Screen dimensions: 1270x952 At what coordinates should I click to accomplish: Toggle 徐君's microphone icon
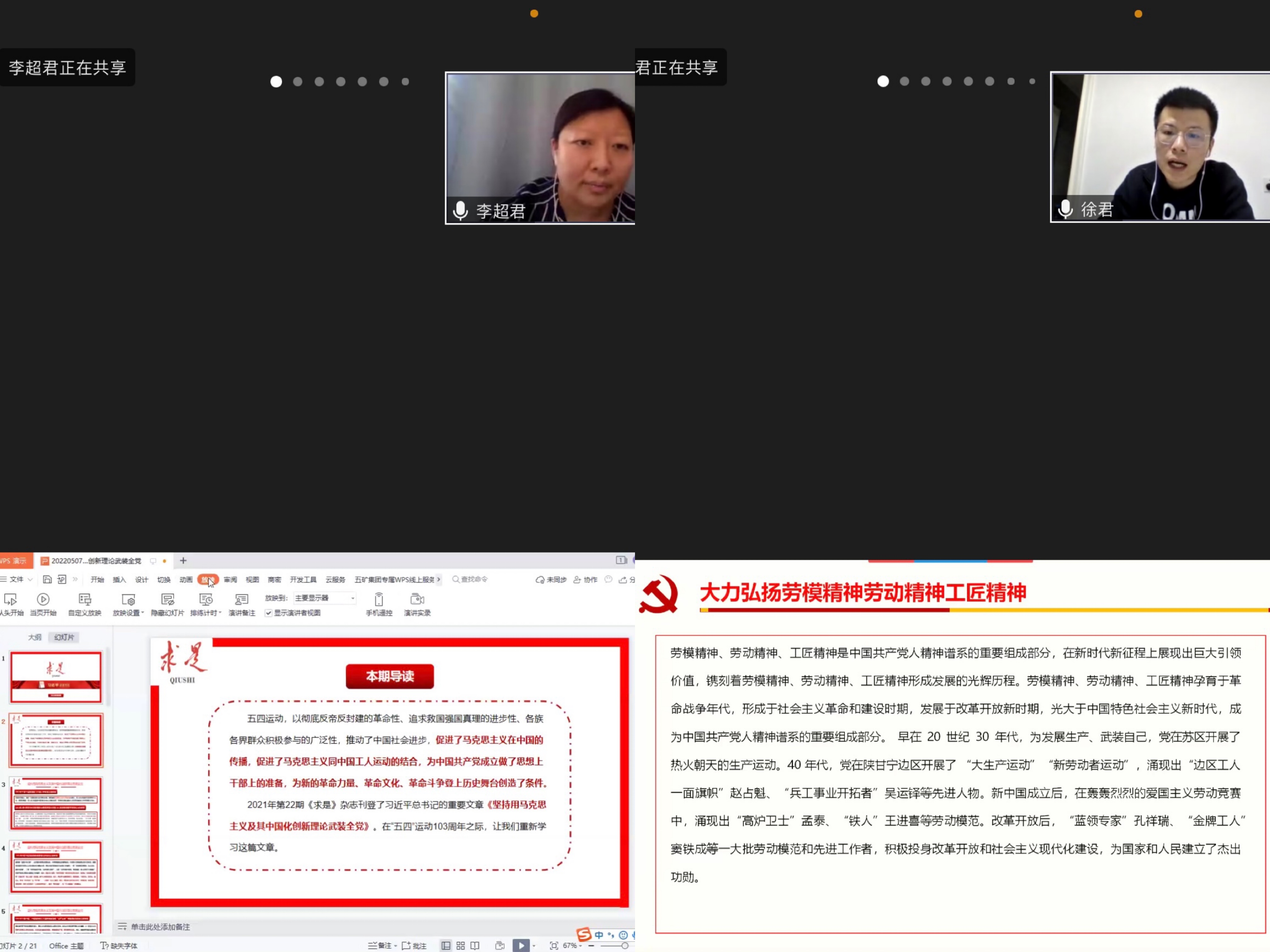(1065, 209)
